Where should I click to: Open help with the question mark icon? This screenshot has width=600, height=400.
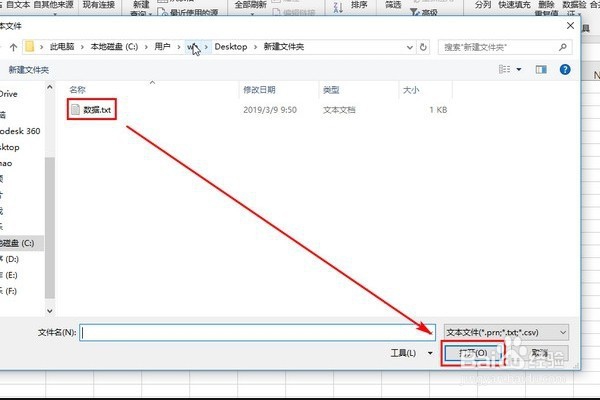point(565,69)
